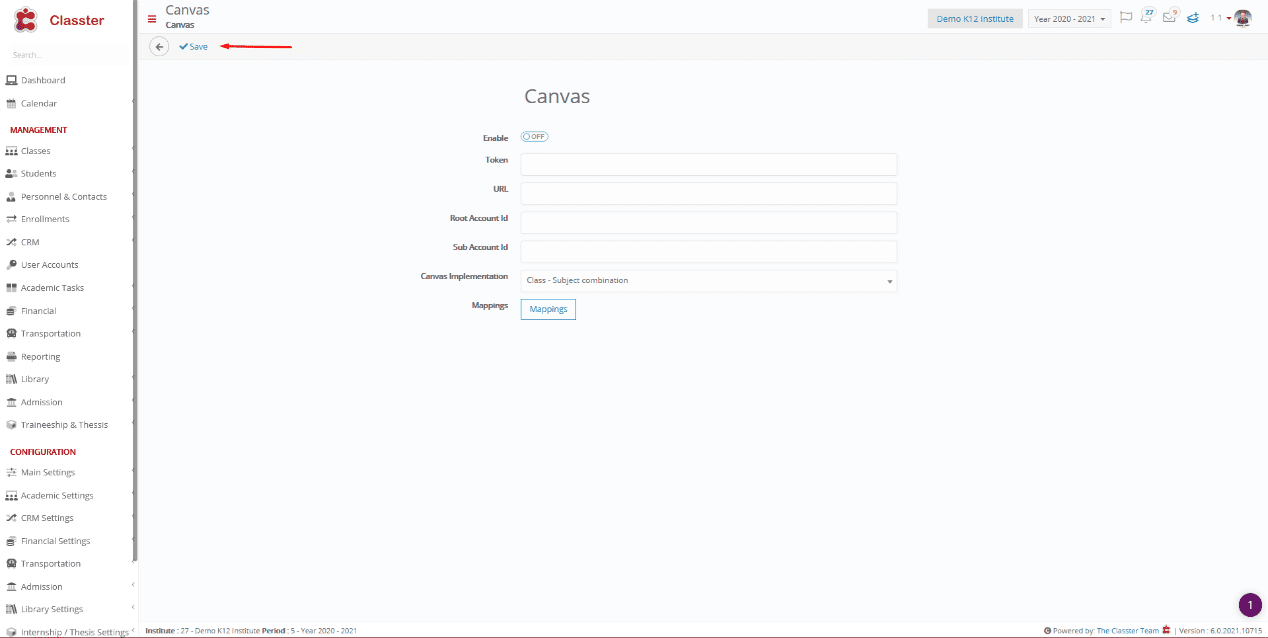1268x638 pixels.
Task: Open Library Settings in the sidebar
Action: coord(52,609)
